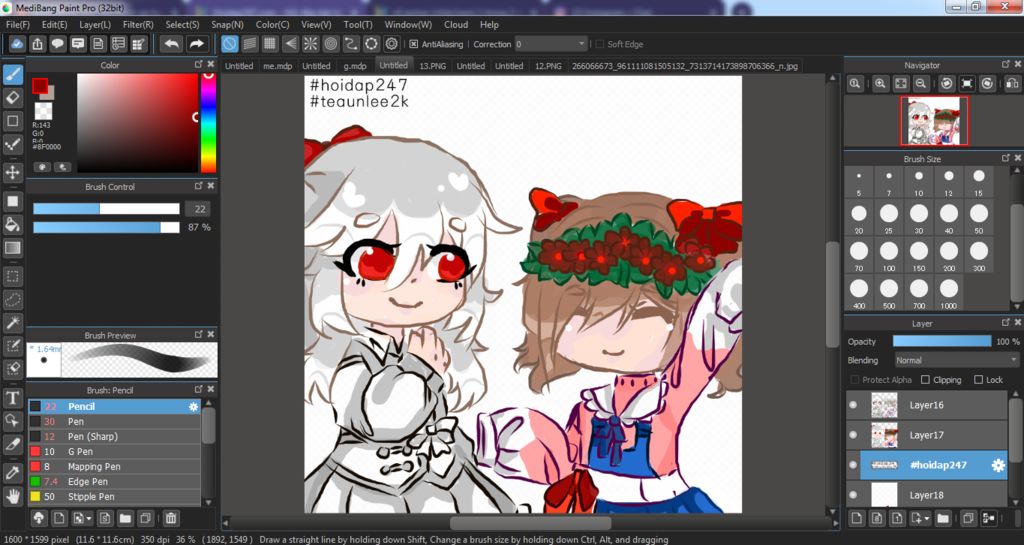Click the rainbow hue strip
This screenshot has height=545, width=1024.
tap(208, 123)
